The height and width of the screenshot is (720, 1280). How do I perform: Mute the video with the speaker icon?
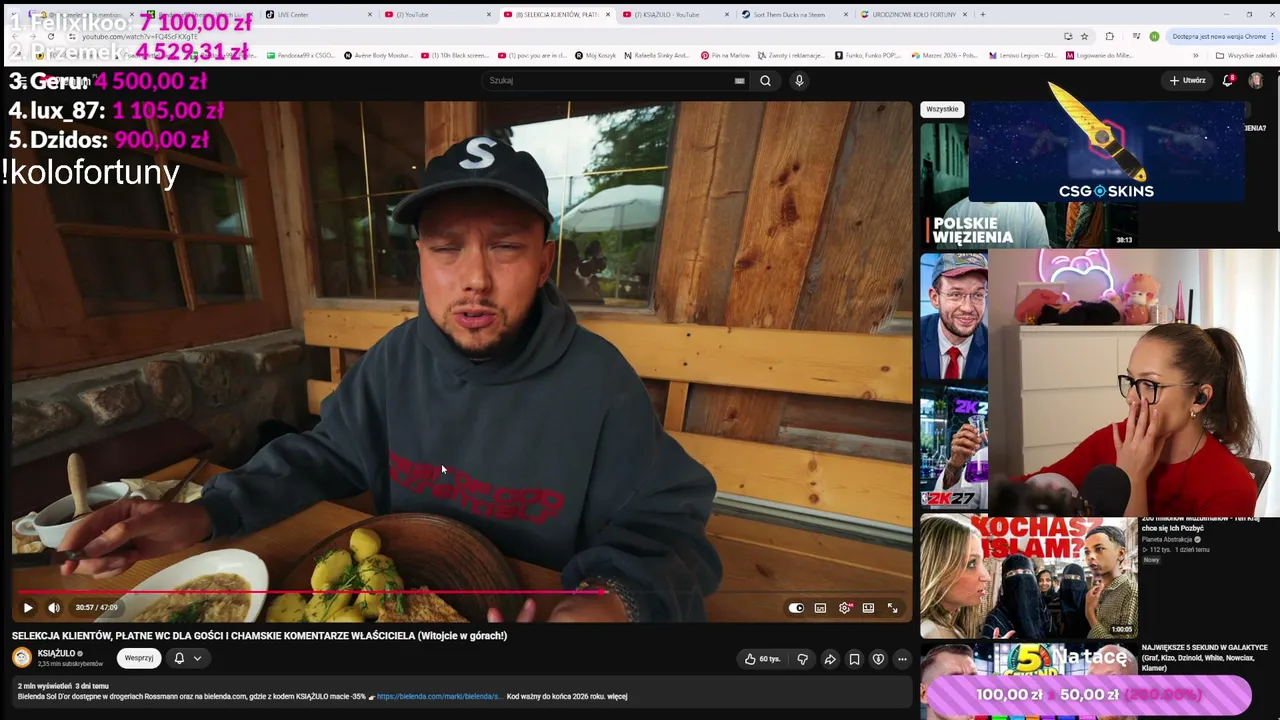coord(54,607)
